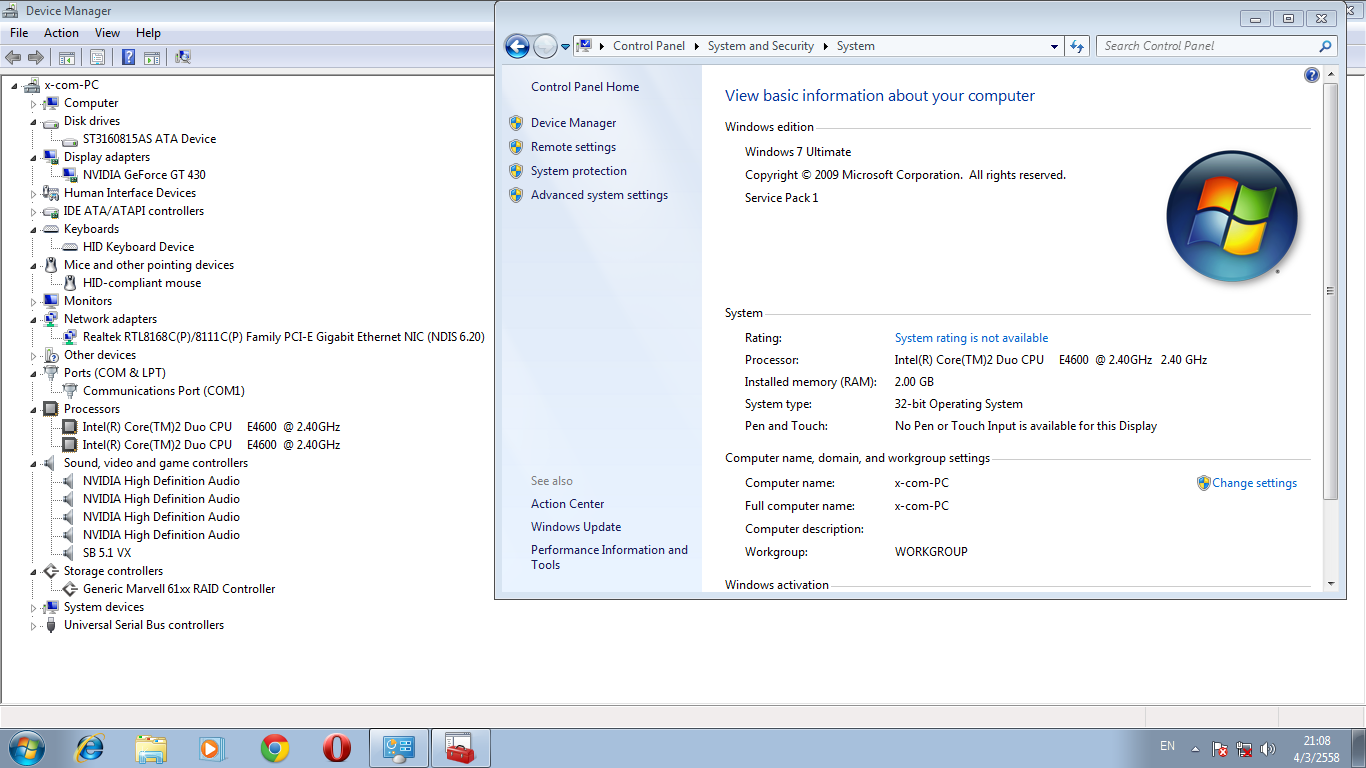Open the View menu in Device Manager
This screenshot has width=1366, height=768.
click(107, 33)
